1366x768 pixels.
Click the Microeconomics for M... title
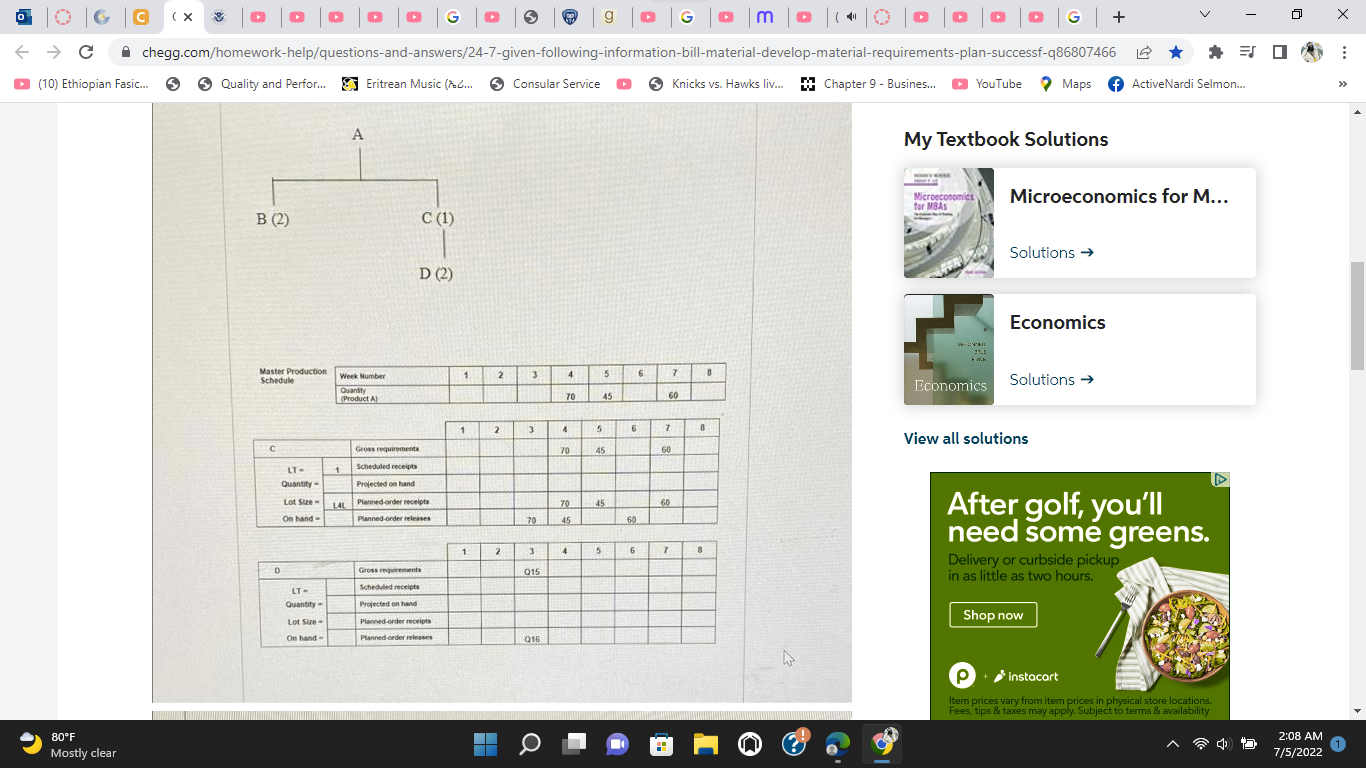tap(1119, 196)
